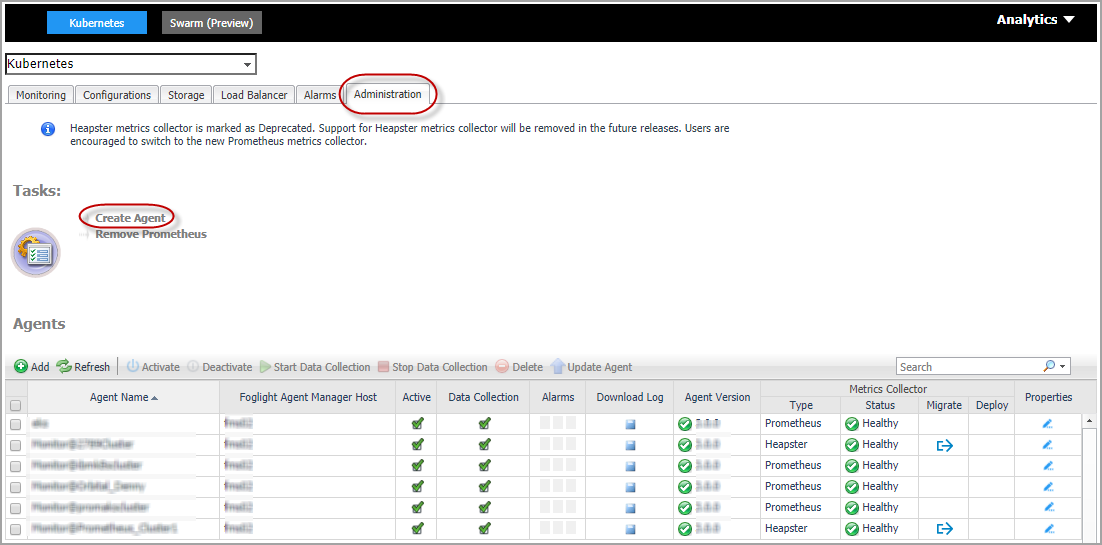
Task: Switch to the Monitoring tab
Action: pos(41,95)
